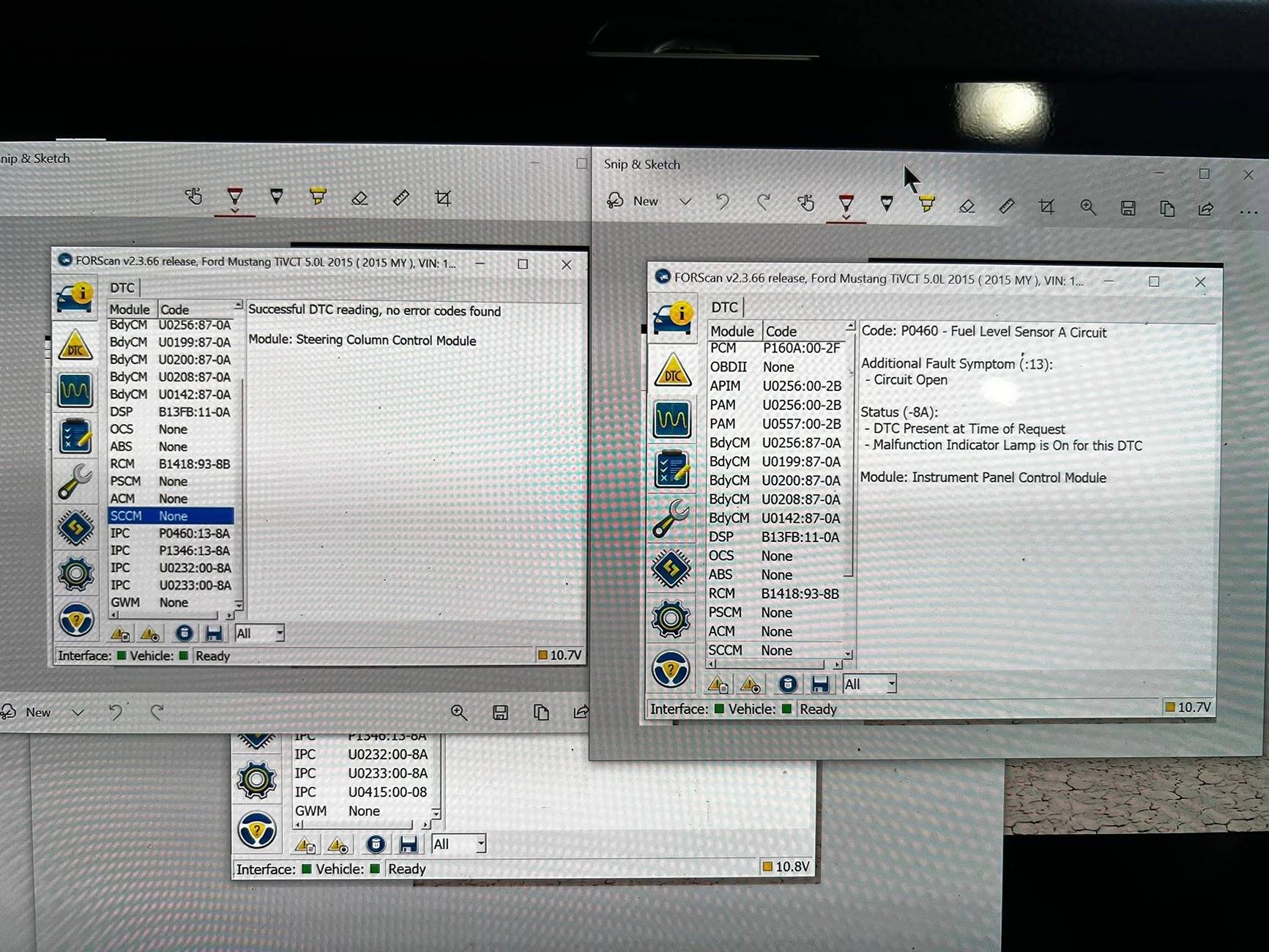This screenshot has width=1269, height=952.
Task: Copy the snip in Snip & Sketch with P0460 snip
Action: tap(1167, 209)
